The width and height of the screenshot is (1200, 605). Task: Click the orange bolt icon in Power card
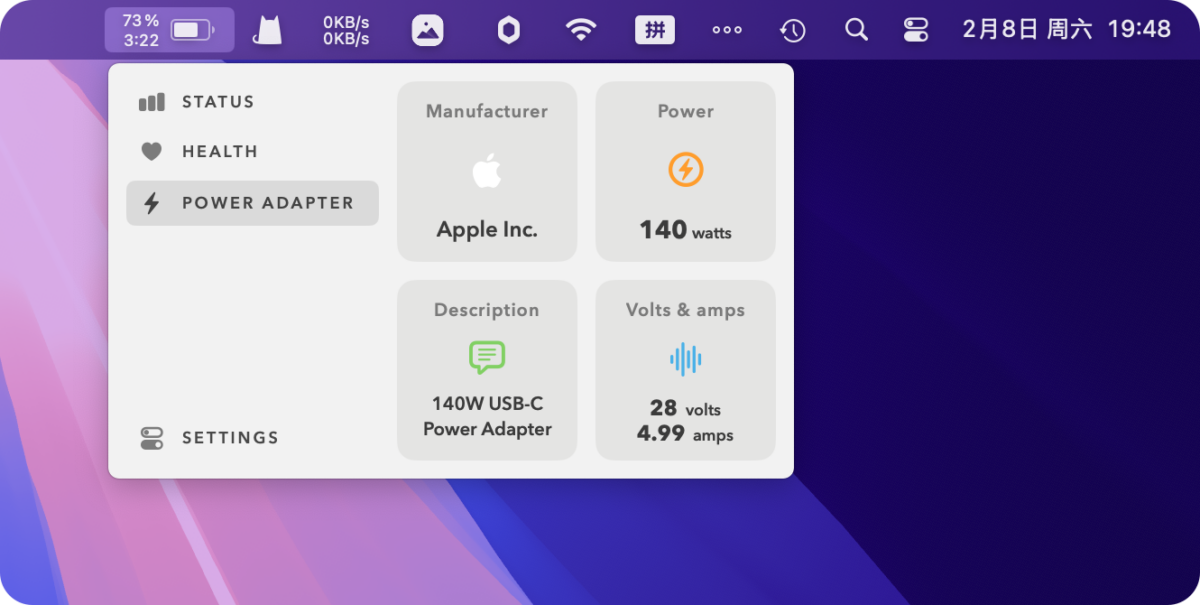click(686, 170)
